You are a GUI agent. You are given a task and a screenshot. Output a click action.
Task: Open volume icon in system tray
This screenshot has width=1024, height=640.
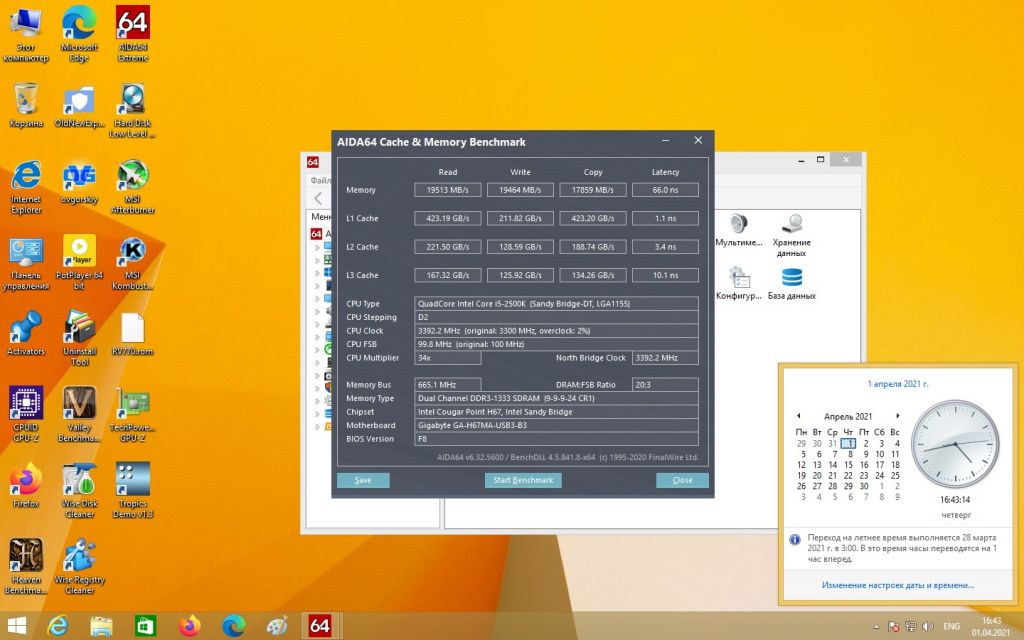[x=927, y=626]
